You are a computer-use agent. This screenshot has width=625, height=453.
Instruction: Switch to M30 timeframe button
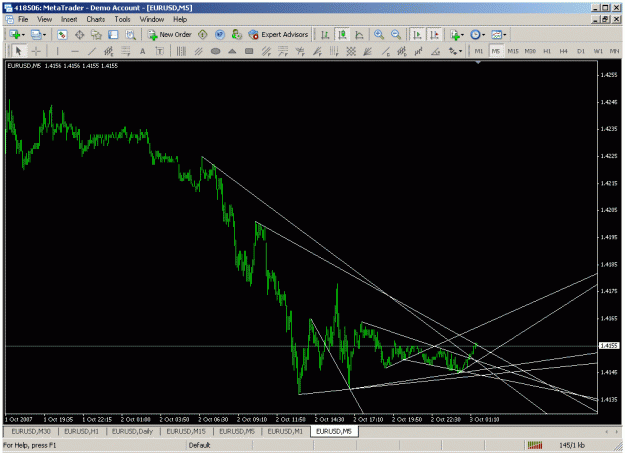[x=530, y=51]
